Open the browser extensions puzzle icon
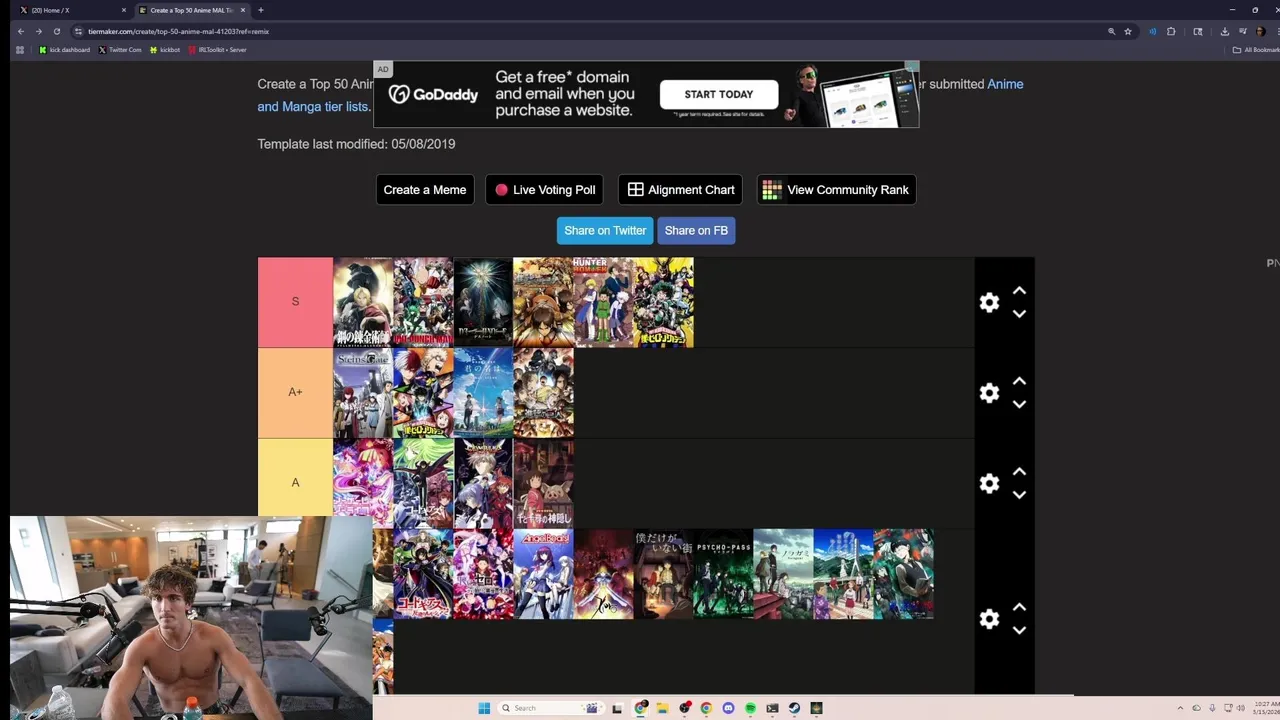The width and height of the screenshot is (1280, 720). [1171, 31]
